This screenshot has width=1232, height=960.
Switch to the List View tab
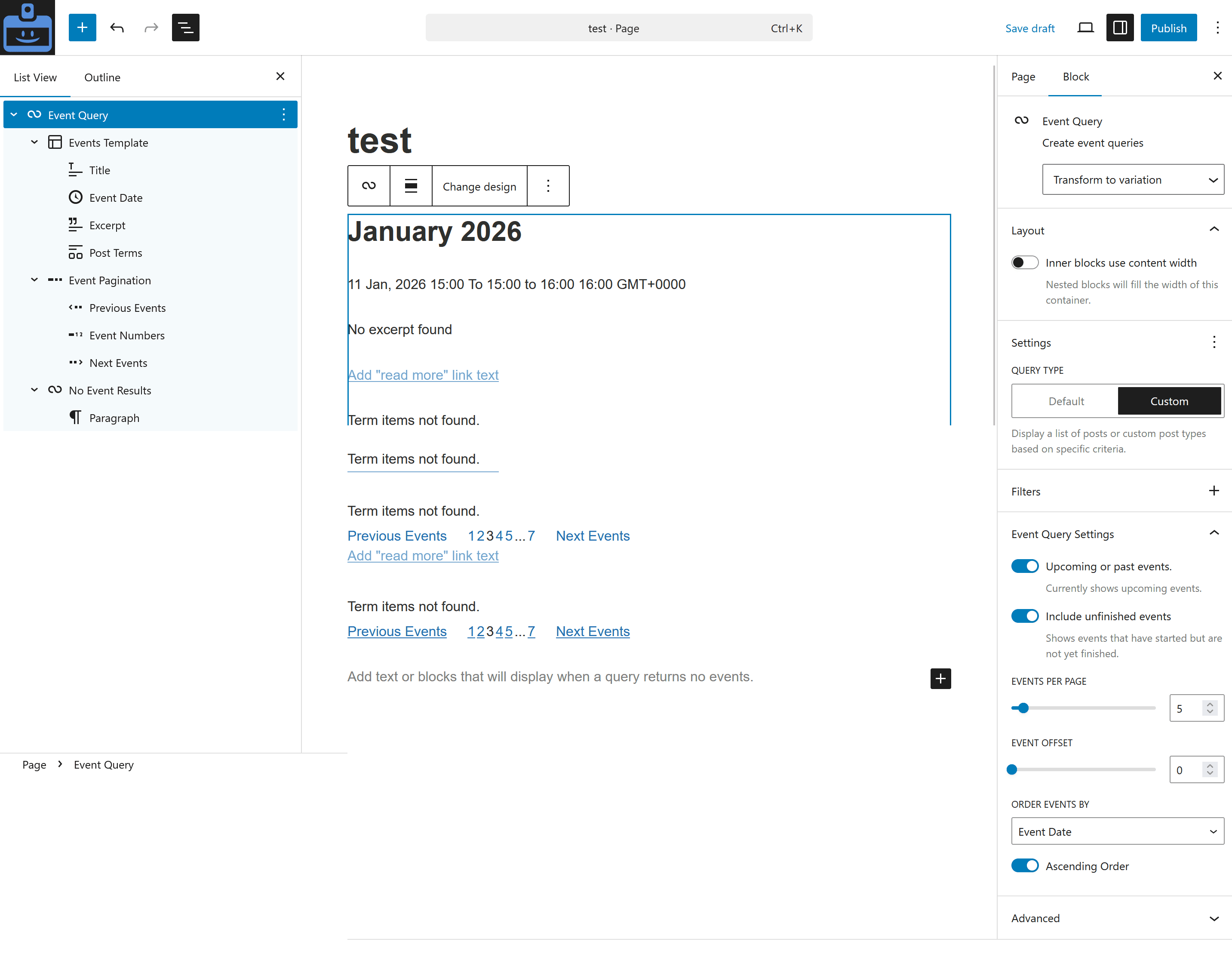pos(35,77)
